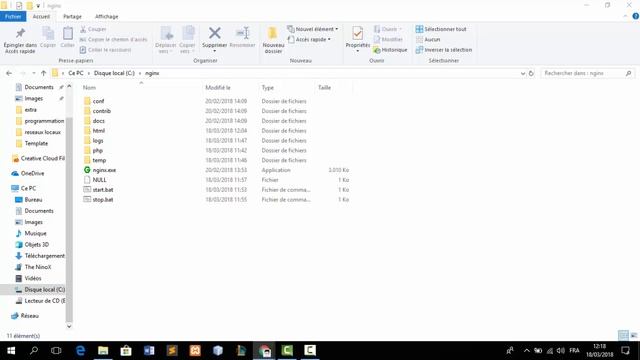Open Microsoft Edge from the taskbar

click(80, 350)
